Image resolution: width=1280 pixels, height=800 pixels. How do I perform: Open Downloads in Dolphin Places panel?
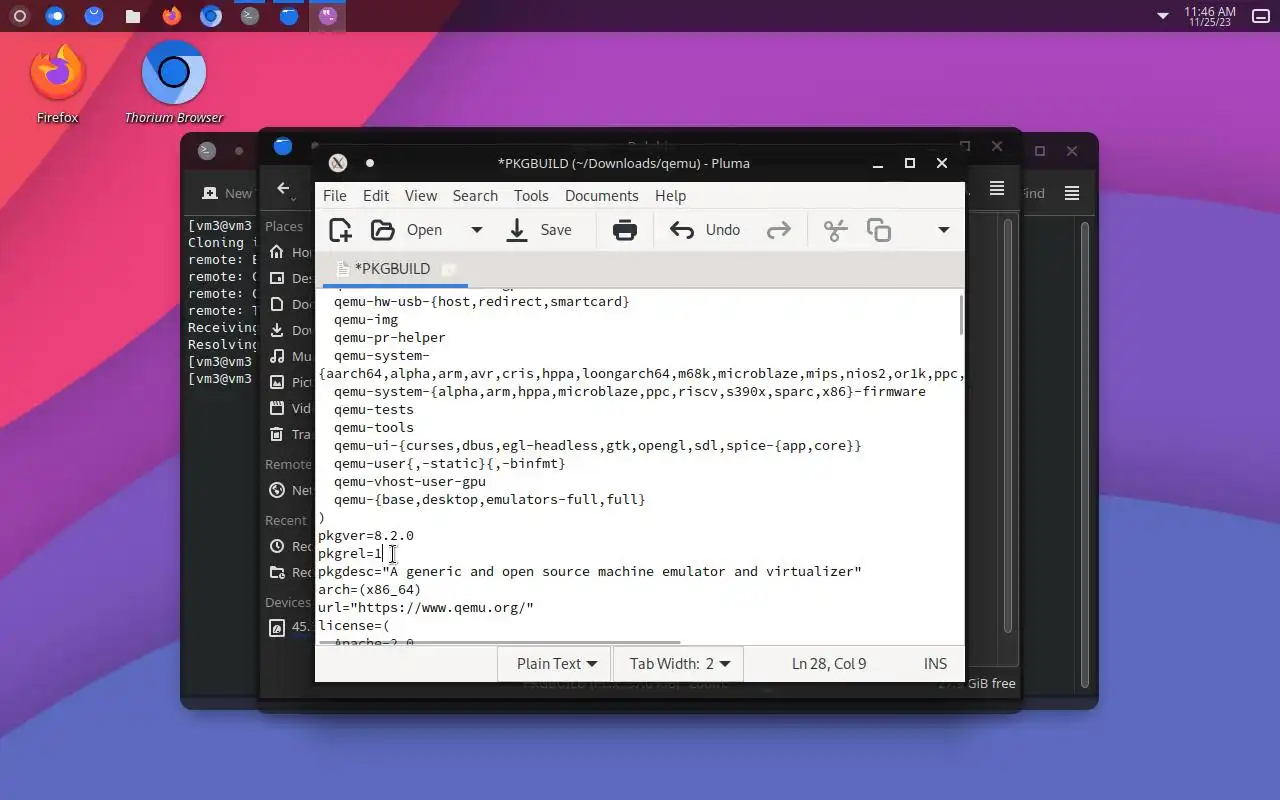(x=289, y=330)
